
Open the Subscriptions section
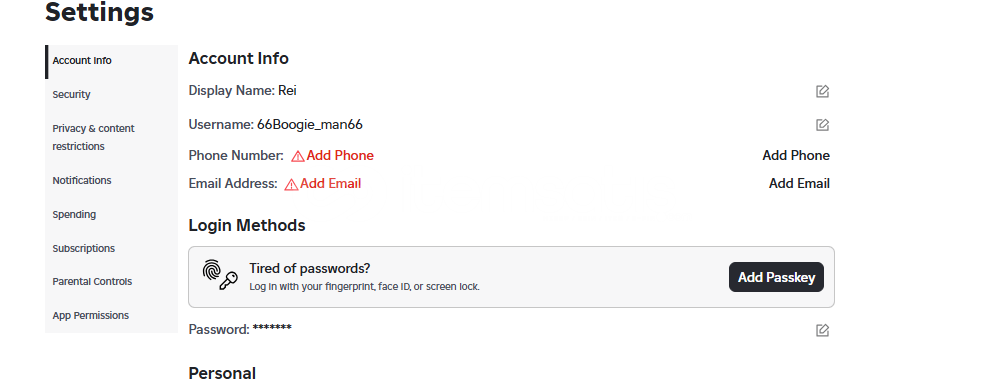pos(84,248)
